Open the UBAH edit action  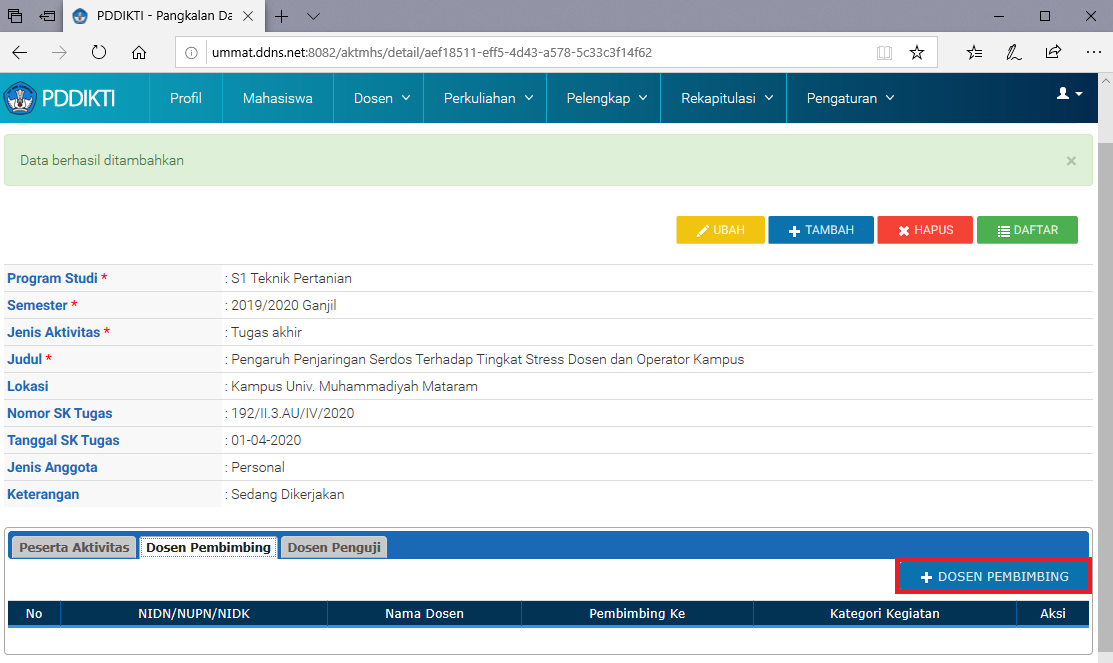click(x=720, y=229)
